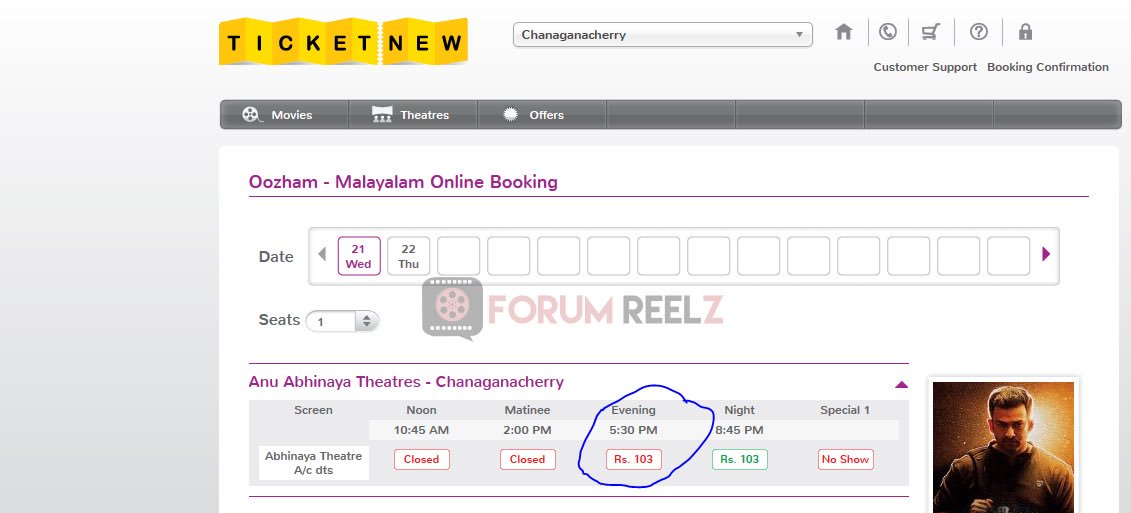Click the Booking Confirmation lock icon
The height and width of the screenshot is (513, 1131).
coord(1025,32)
